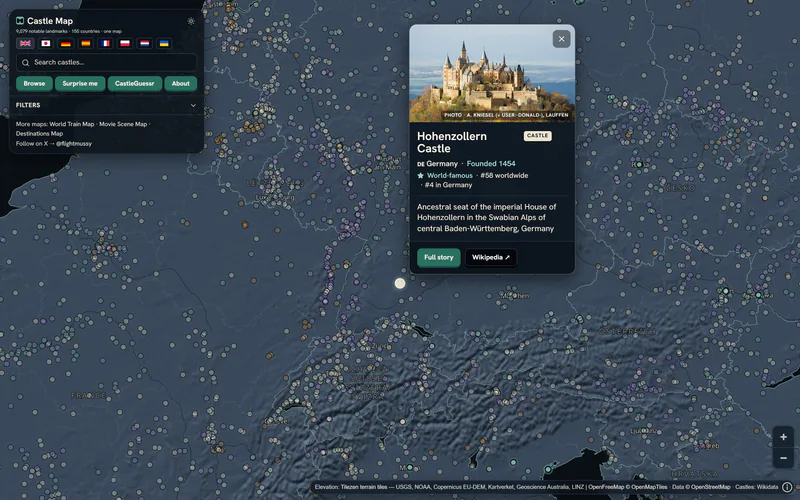The image size is (800, 500).
Task: Pick the Spanish flag language option
Action: 85,43
